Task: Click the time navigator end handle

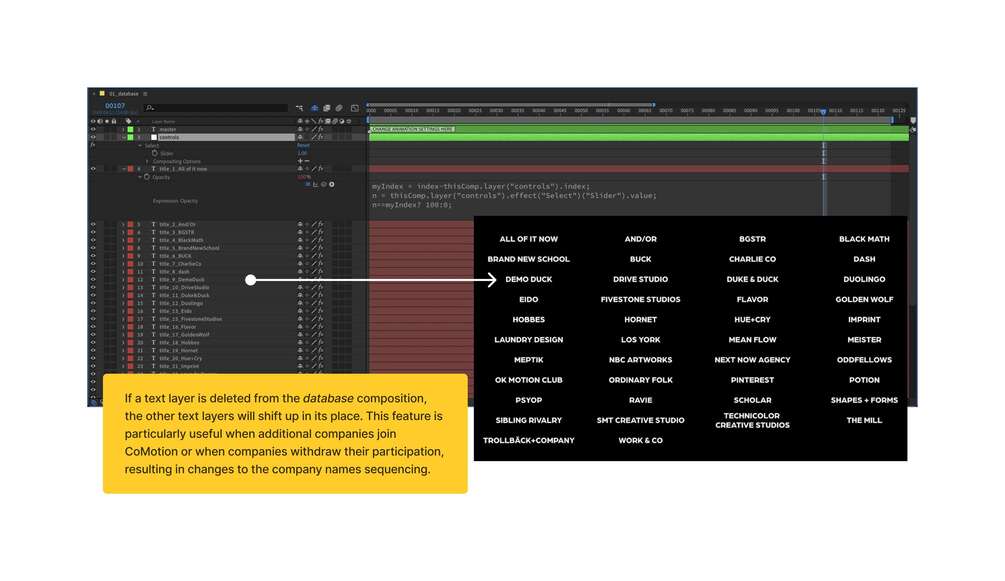Action: pyautogui.click(x=654, y=105)
